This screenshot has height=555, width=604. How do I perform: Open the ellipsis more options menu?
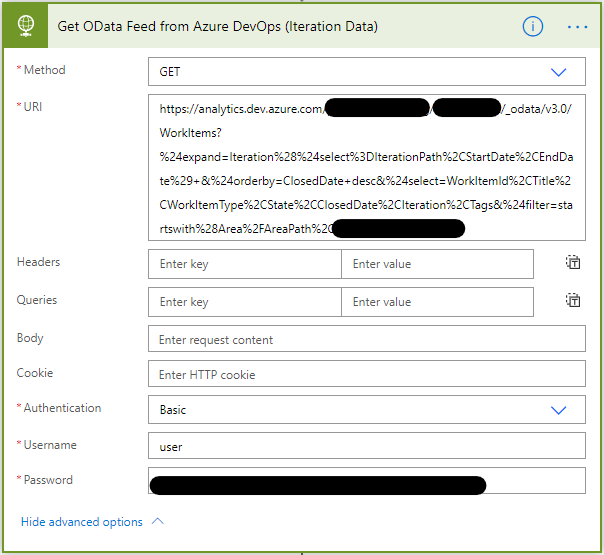(577, 27)
